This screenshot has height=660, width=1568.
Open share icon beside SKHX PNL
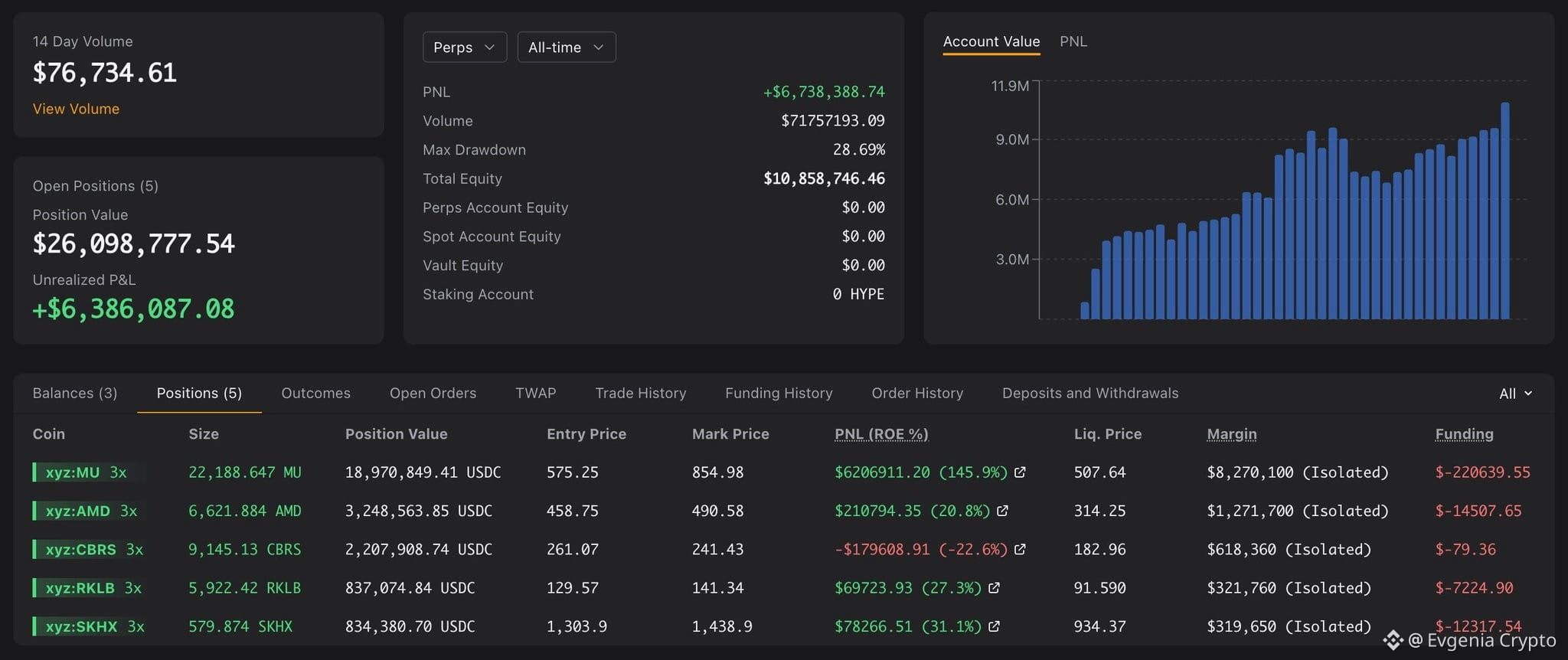994,626
